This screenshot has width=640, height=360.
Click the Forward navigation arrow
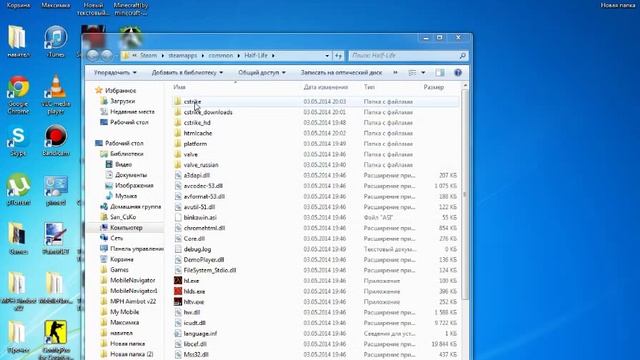click(107, 55)
